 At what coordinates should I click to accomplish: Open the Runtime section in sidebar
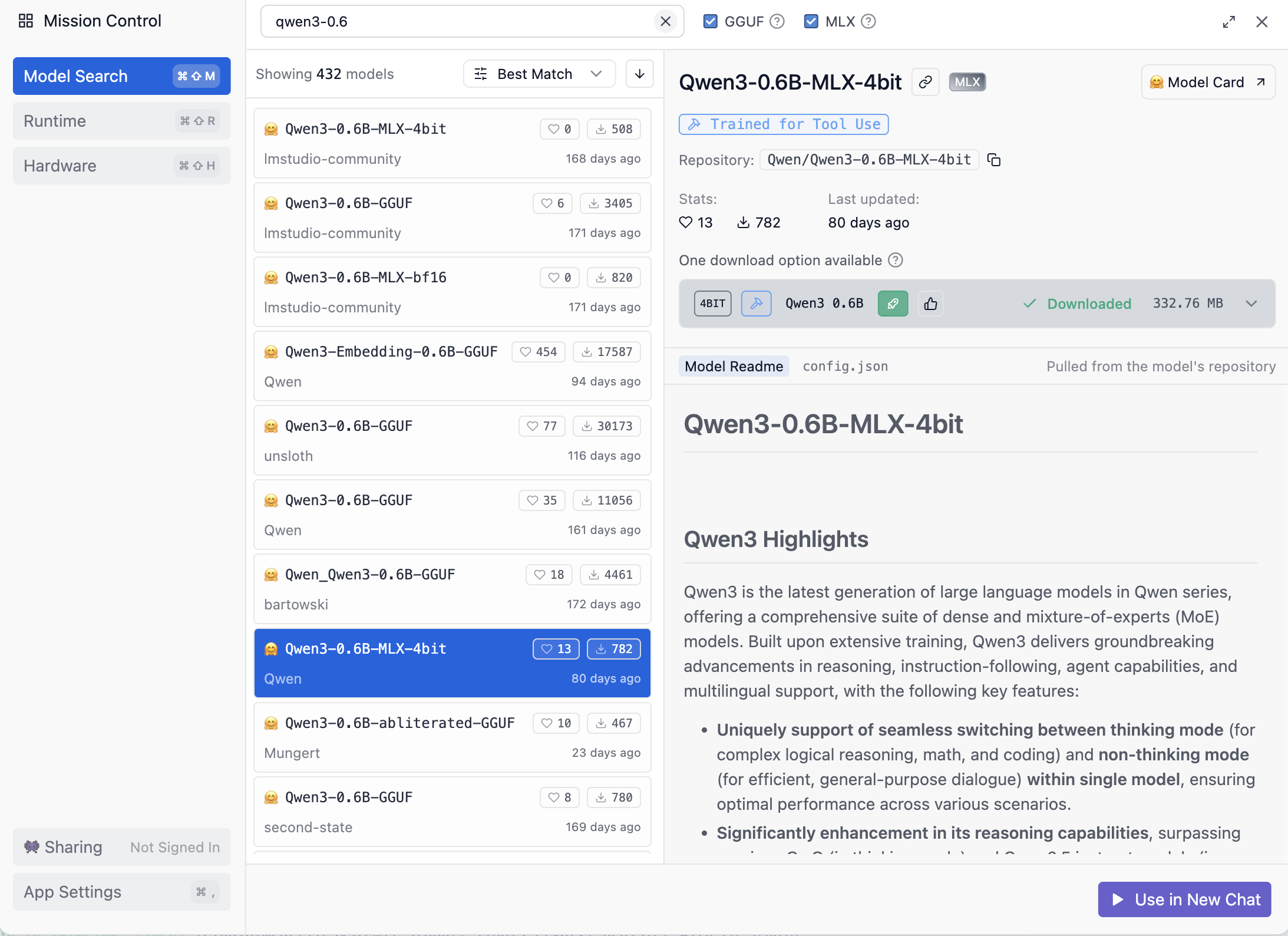[121, 121]
